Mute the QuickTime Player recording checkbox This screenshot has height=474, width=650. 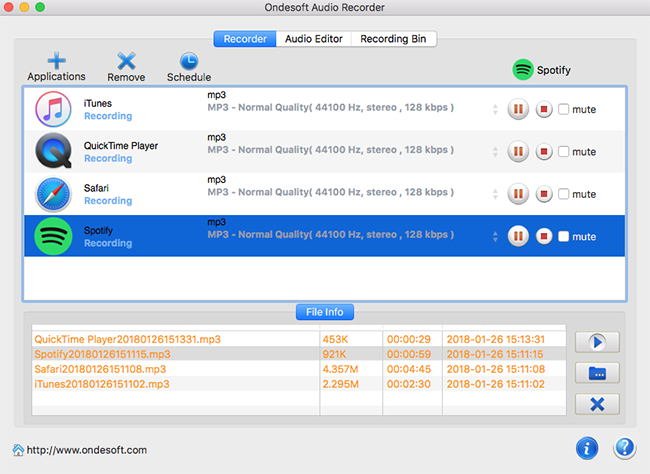[x=563, y=151]
